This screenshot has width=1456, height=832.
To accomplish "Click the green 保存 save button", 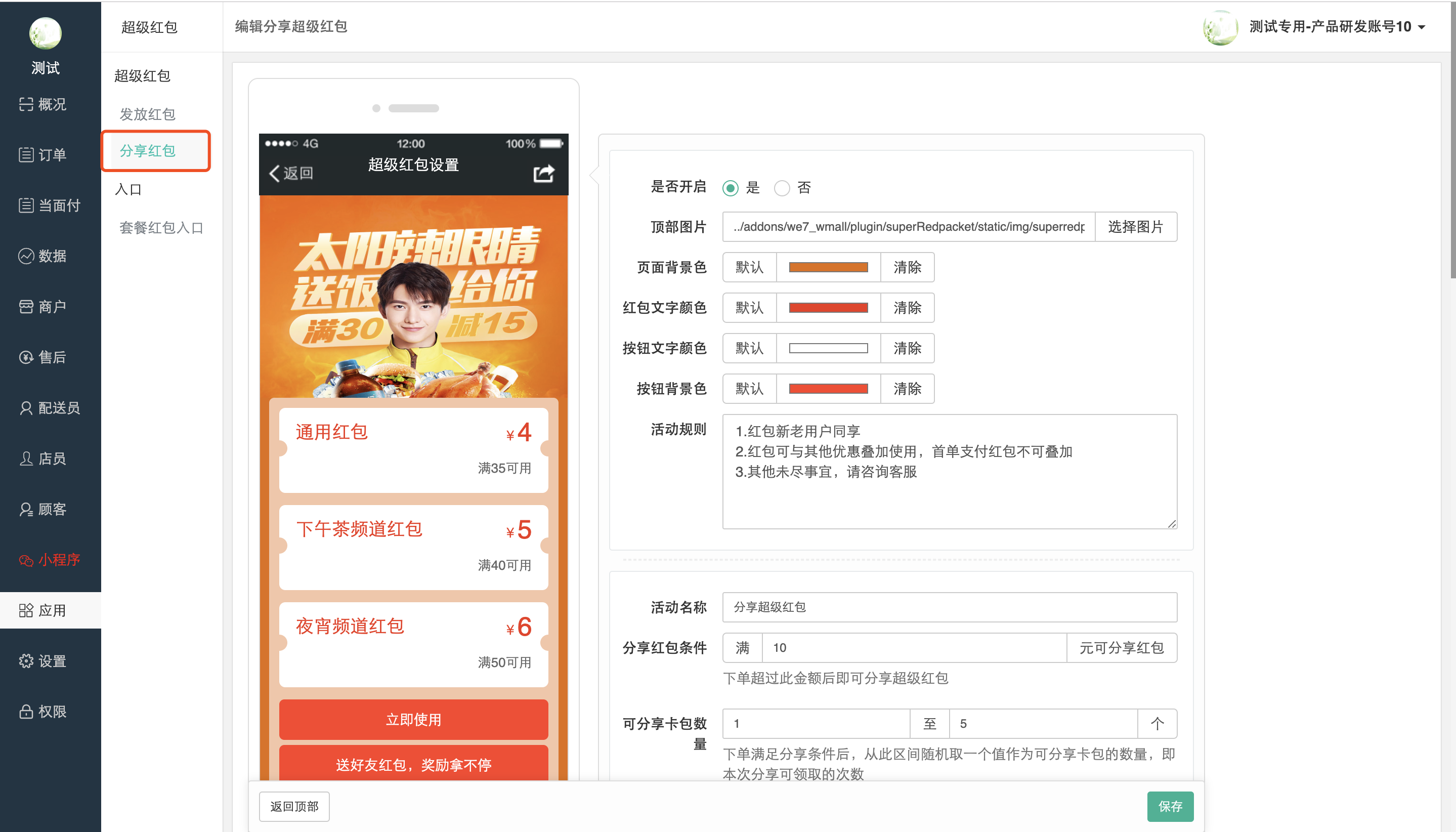I will click(x=1170, y=806).
